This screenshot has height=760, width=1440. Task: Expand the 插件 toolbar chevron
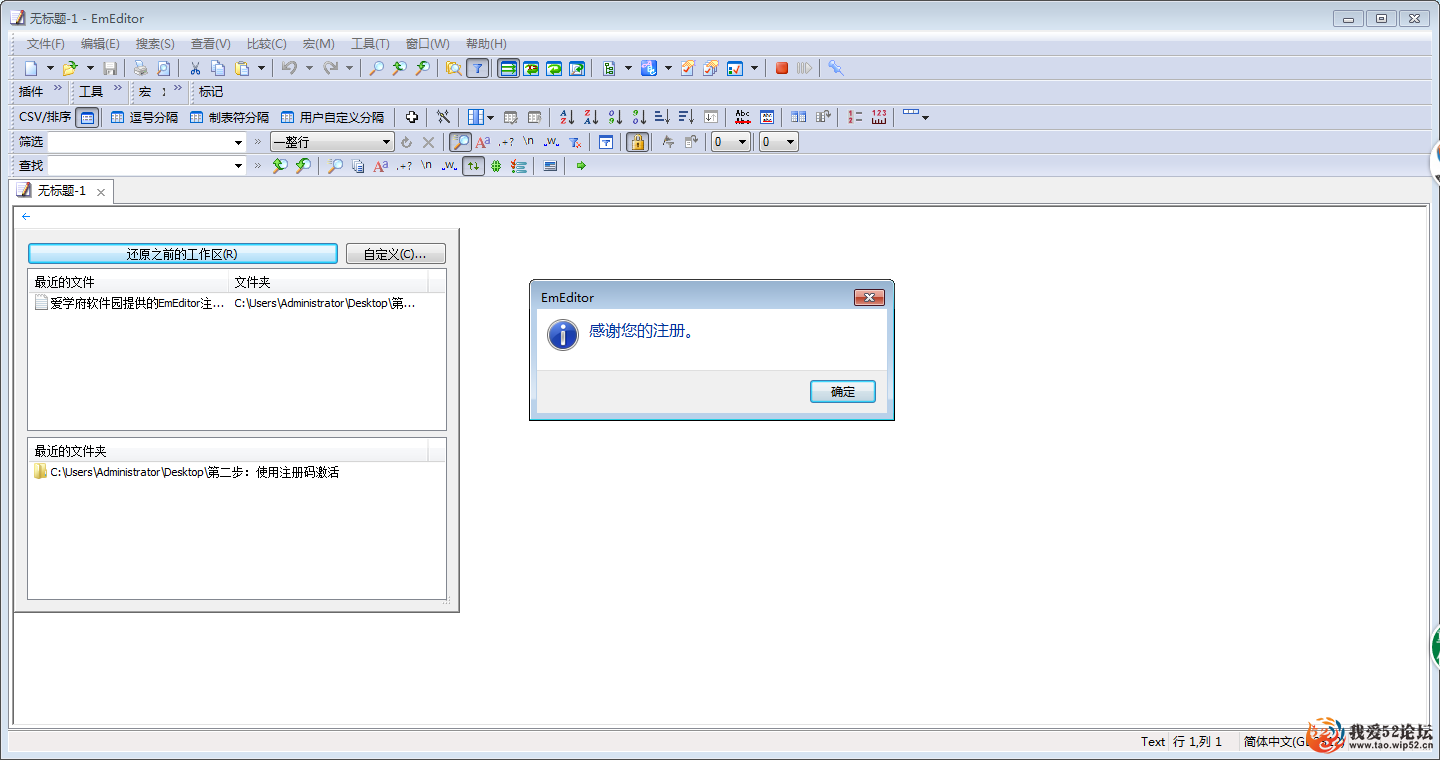pos(57,89)
